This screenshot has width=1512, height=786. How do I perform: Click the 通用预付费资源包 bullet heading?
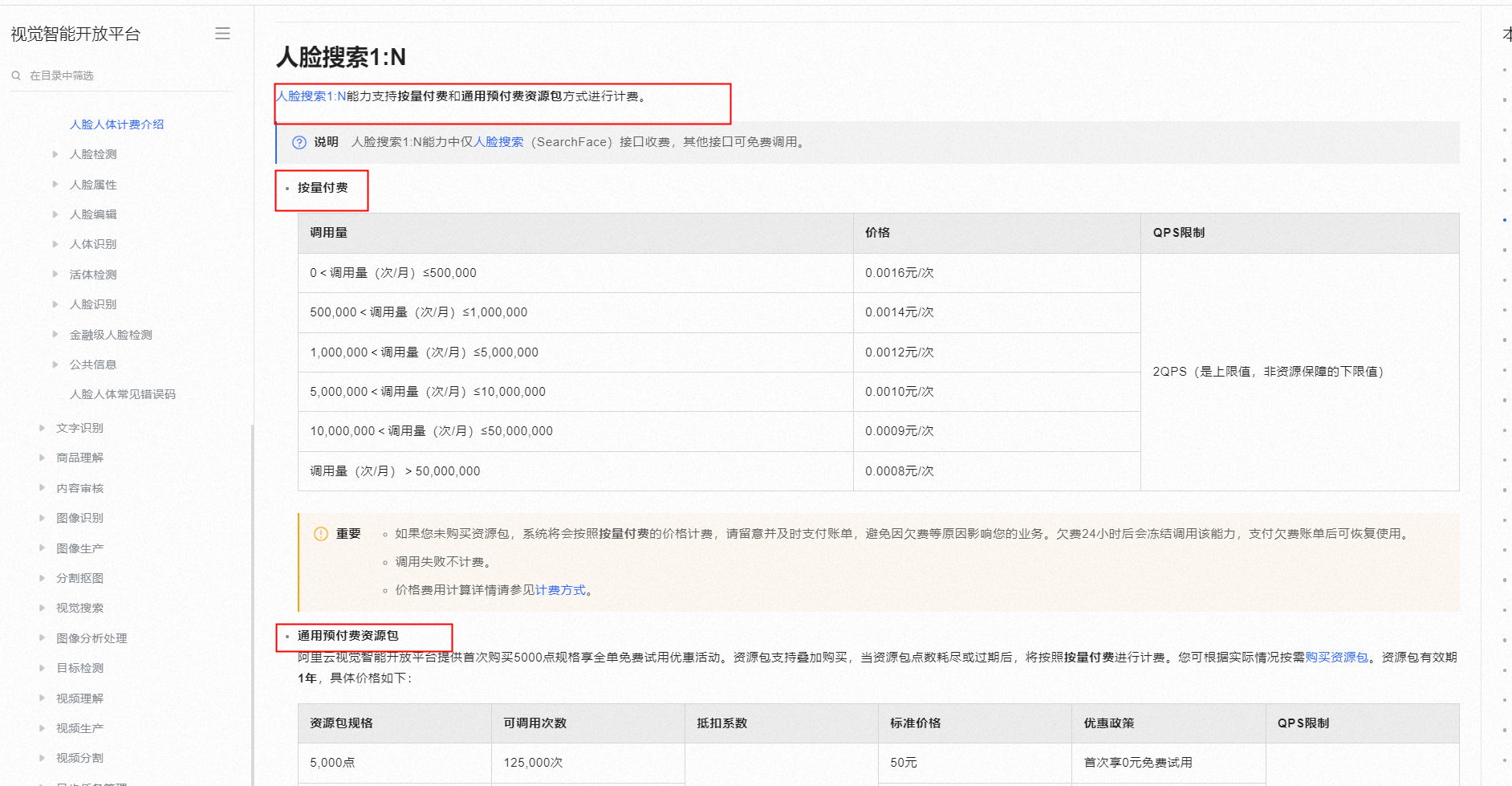(348, 636)
